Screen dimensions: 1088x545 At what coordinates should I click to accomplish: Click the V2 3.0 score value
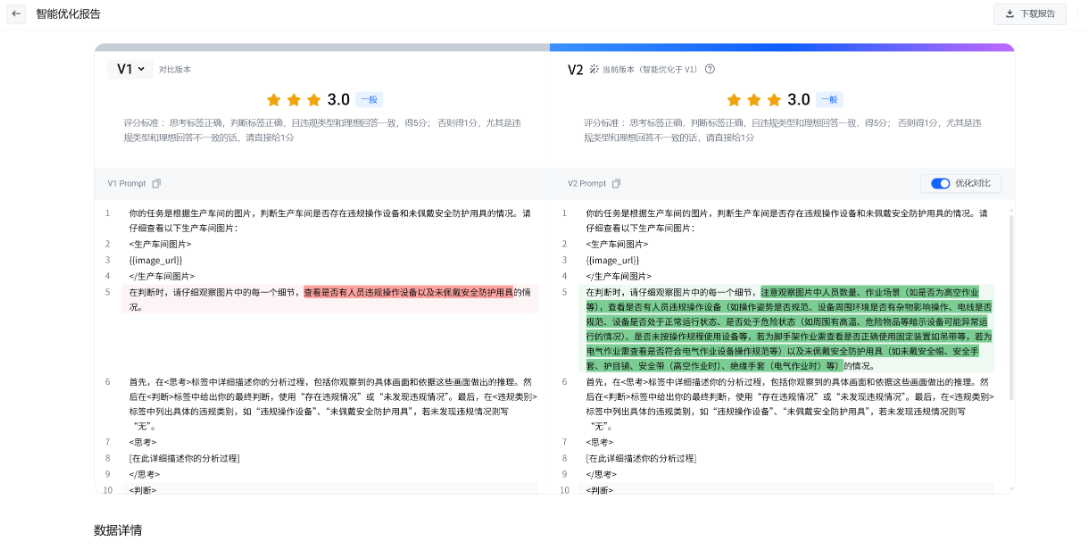[799, 99]
